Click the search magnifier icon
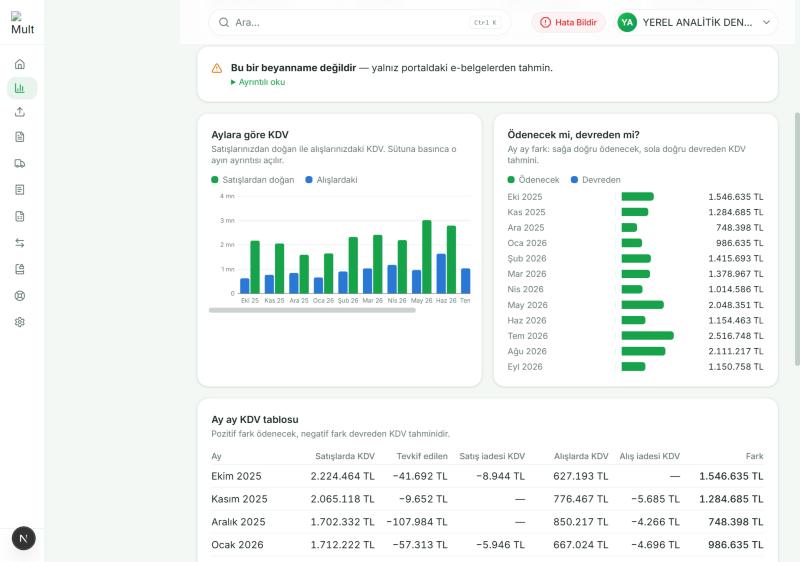This screenshot has width=800, height=562. [x=223, y=22]
